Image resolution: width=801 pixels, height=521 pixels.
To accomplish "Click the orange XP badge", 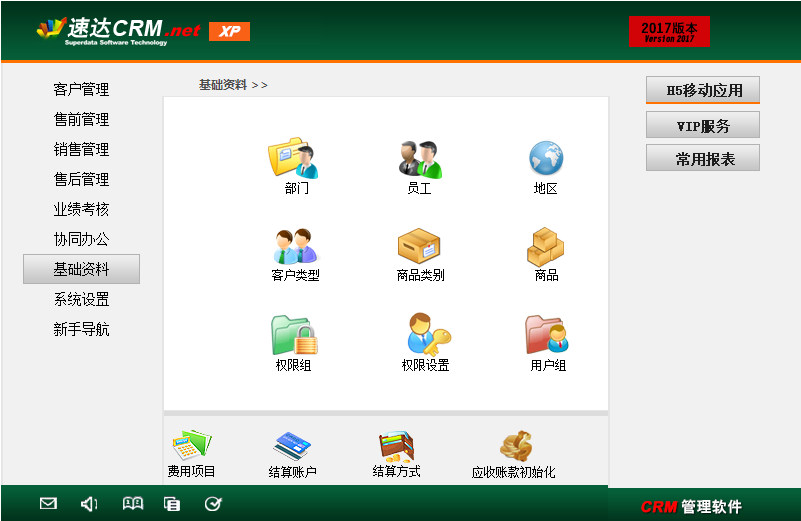I will click(229, 31).
